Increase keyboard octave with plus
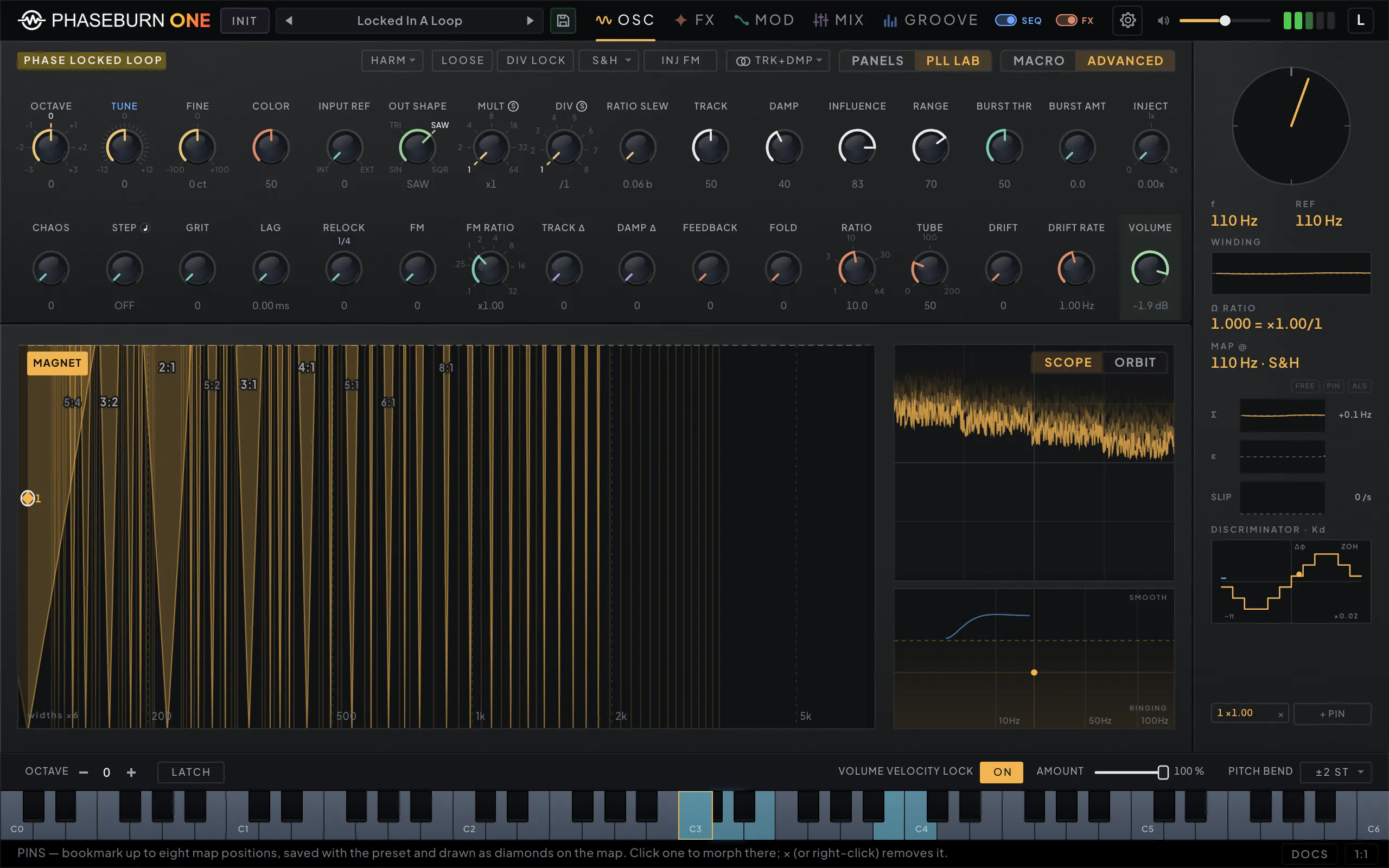The height and width of the screenshot is (868, 1389). pos(131,772)
